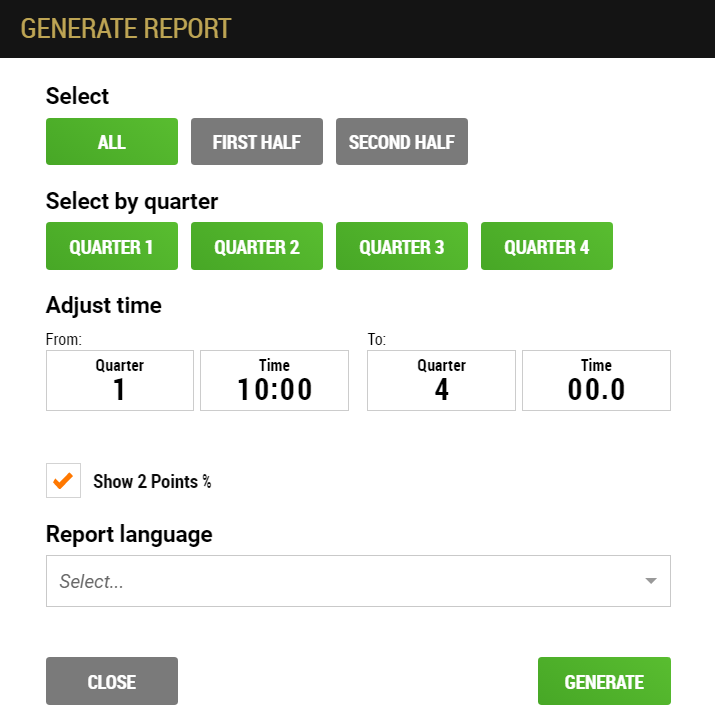This screenshot has width=715, height=727.
Task: Click the Show 2 Points % label
Action: [152, 481]
